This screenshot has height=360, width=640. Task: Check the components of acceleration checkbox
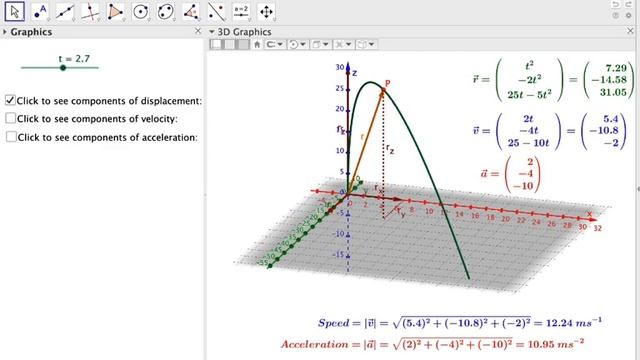[11, 137]
